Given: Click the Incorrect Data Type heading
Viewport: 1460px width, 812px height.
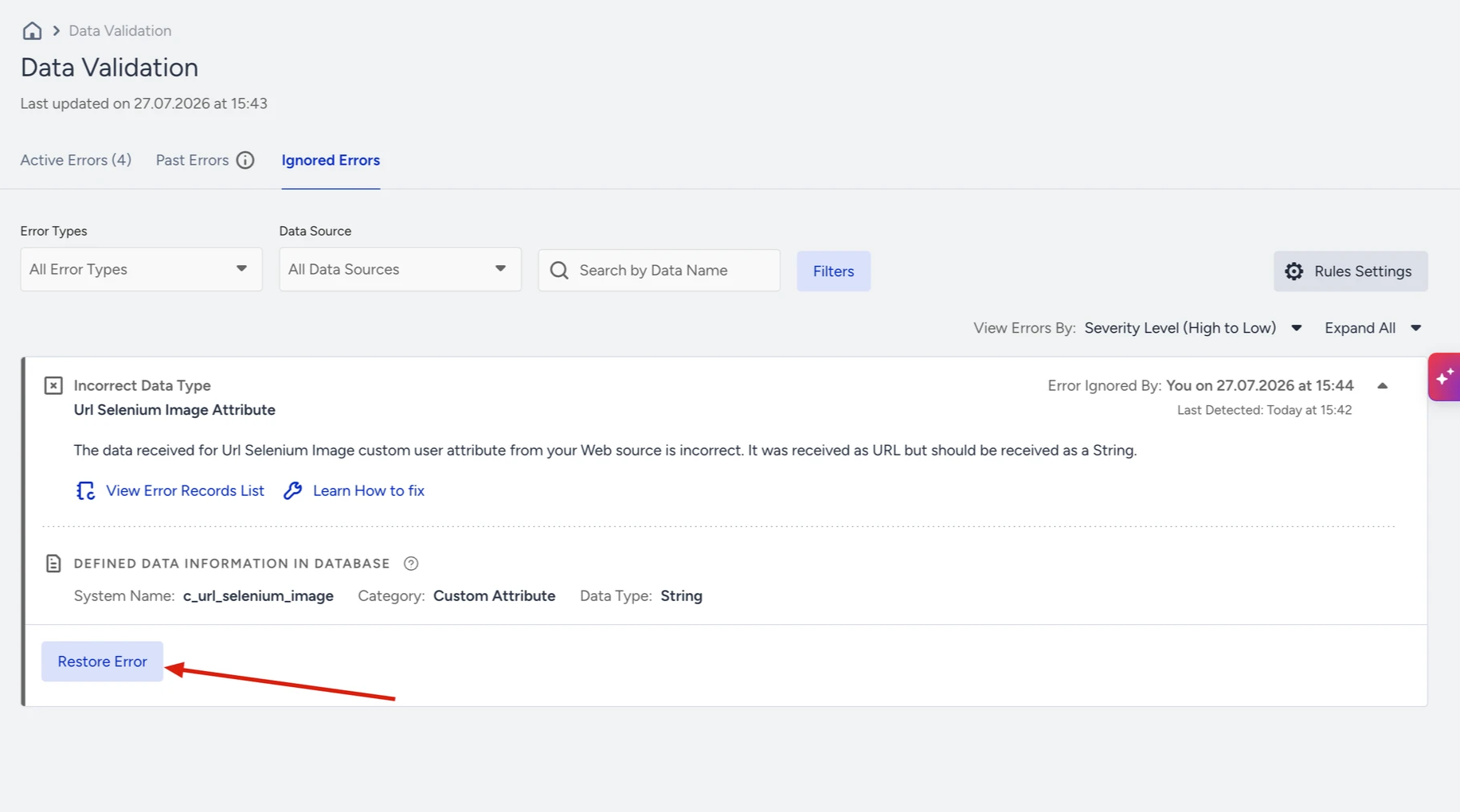Looking at the screenshot, I should click(x=142, y=385).
